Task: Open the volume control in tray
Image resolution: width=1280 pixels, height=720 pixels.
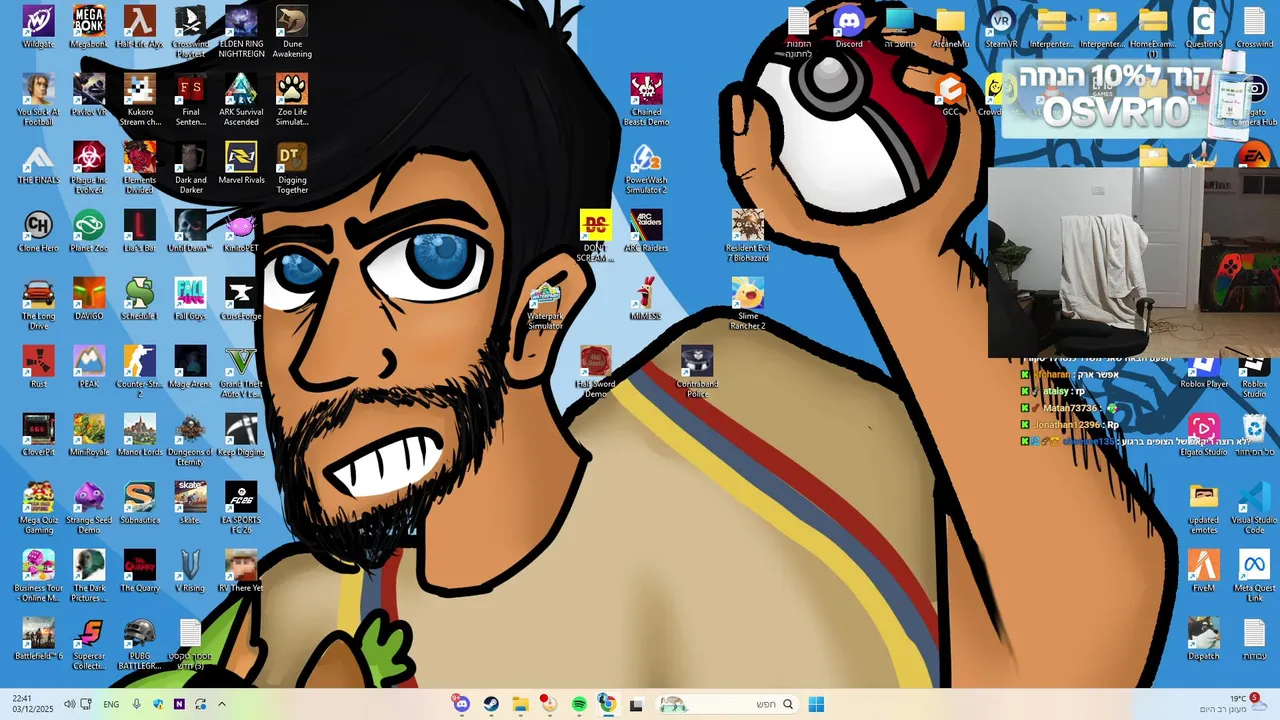Action: coord(69,704)
